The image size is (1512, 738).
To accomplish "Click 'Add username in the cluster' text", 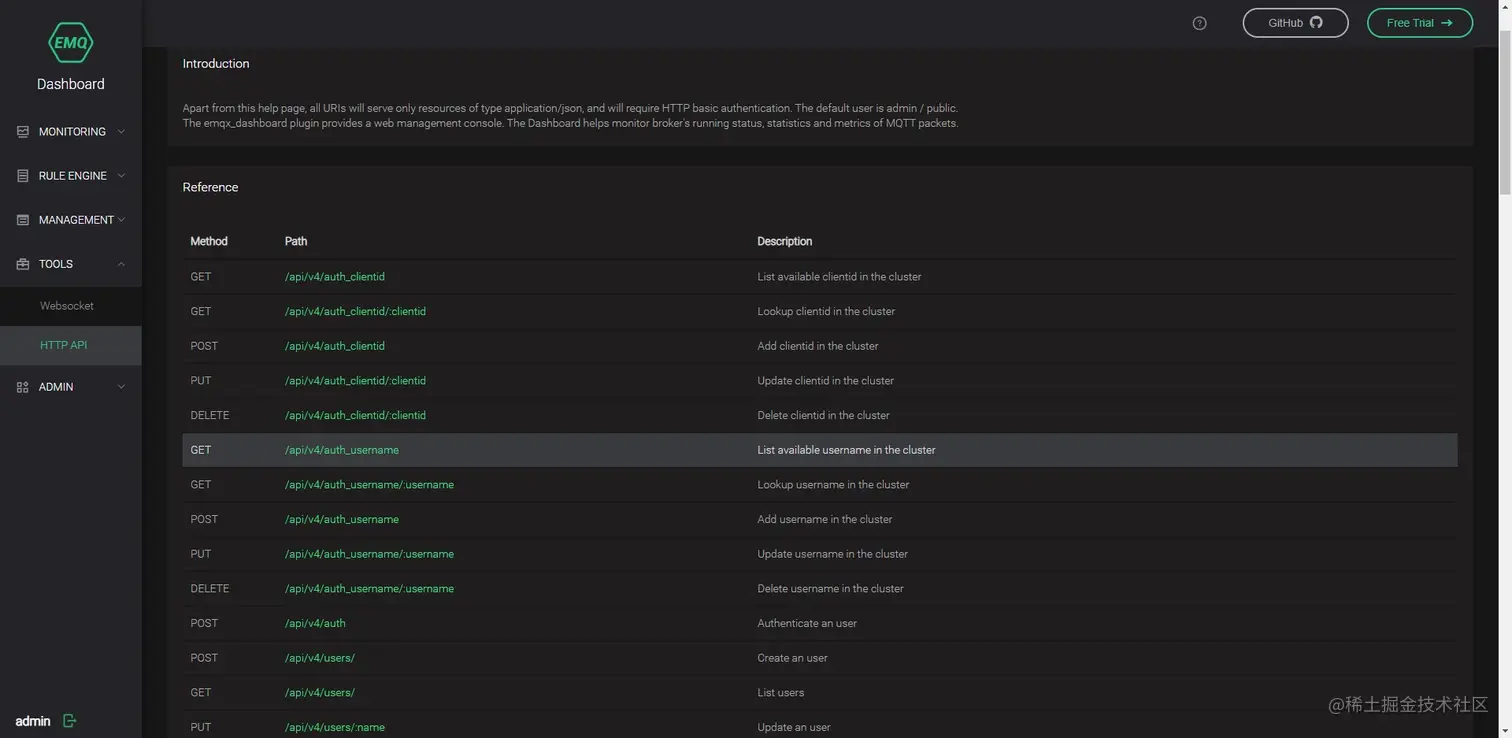I will (825, 520).
